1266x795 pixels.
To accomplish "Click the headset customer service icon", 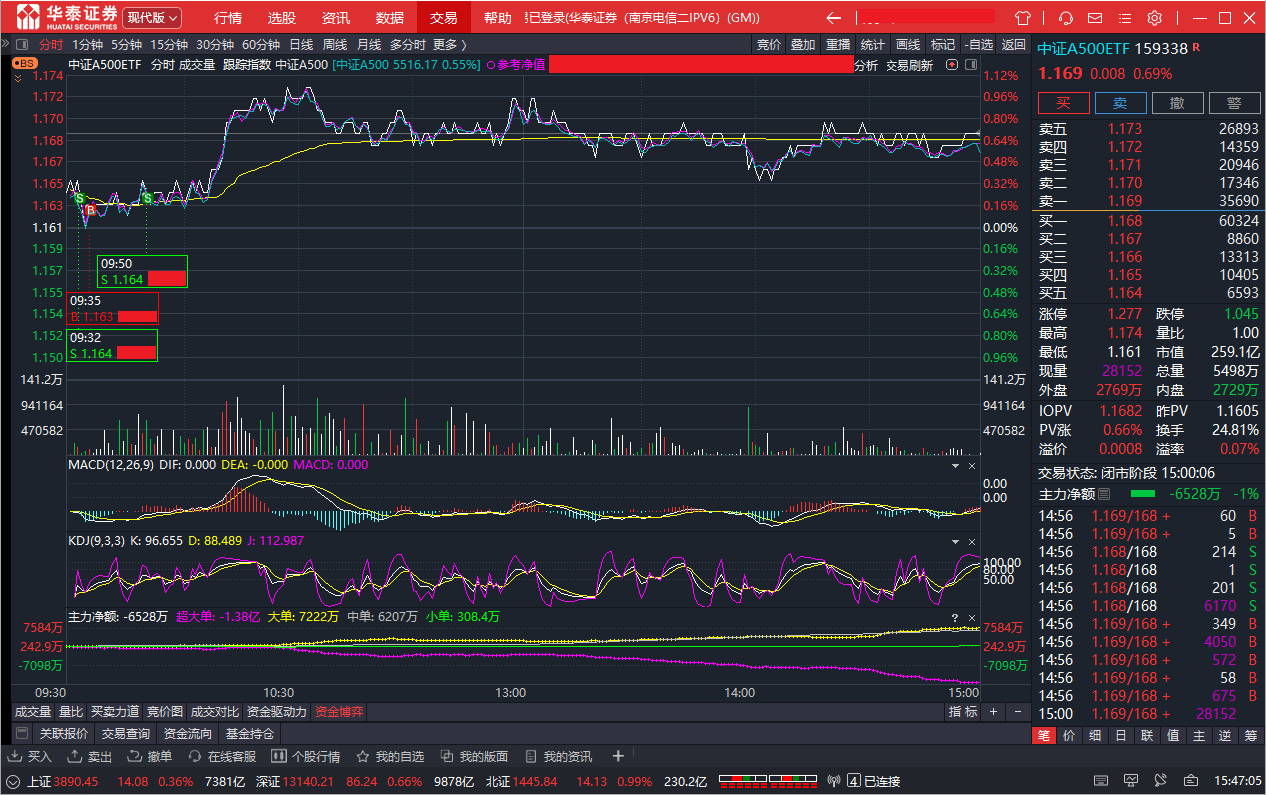I will coord(1066,18).
